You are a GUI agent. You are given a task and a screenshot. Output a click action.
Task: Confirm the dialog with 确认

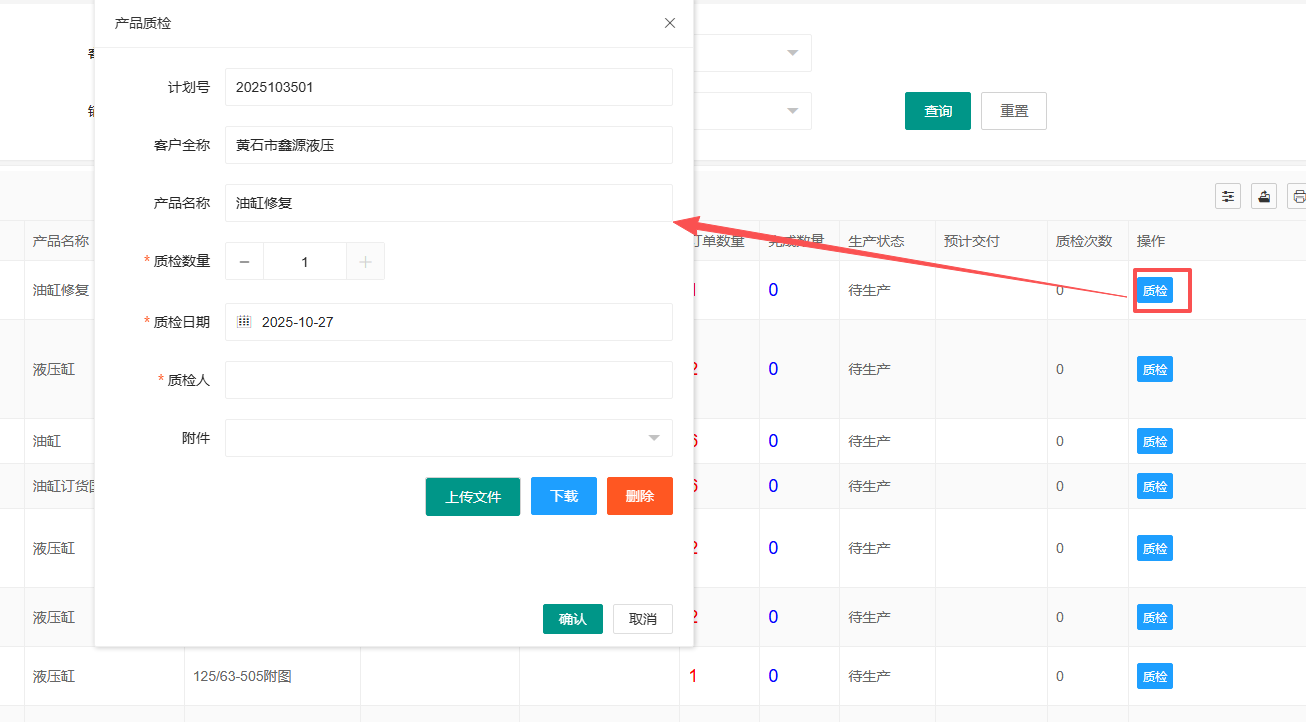tap(573, 619)
